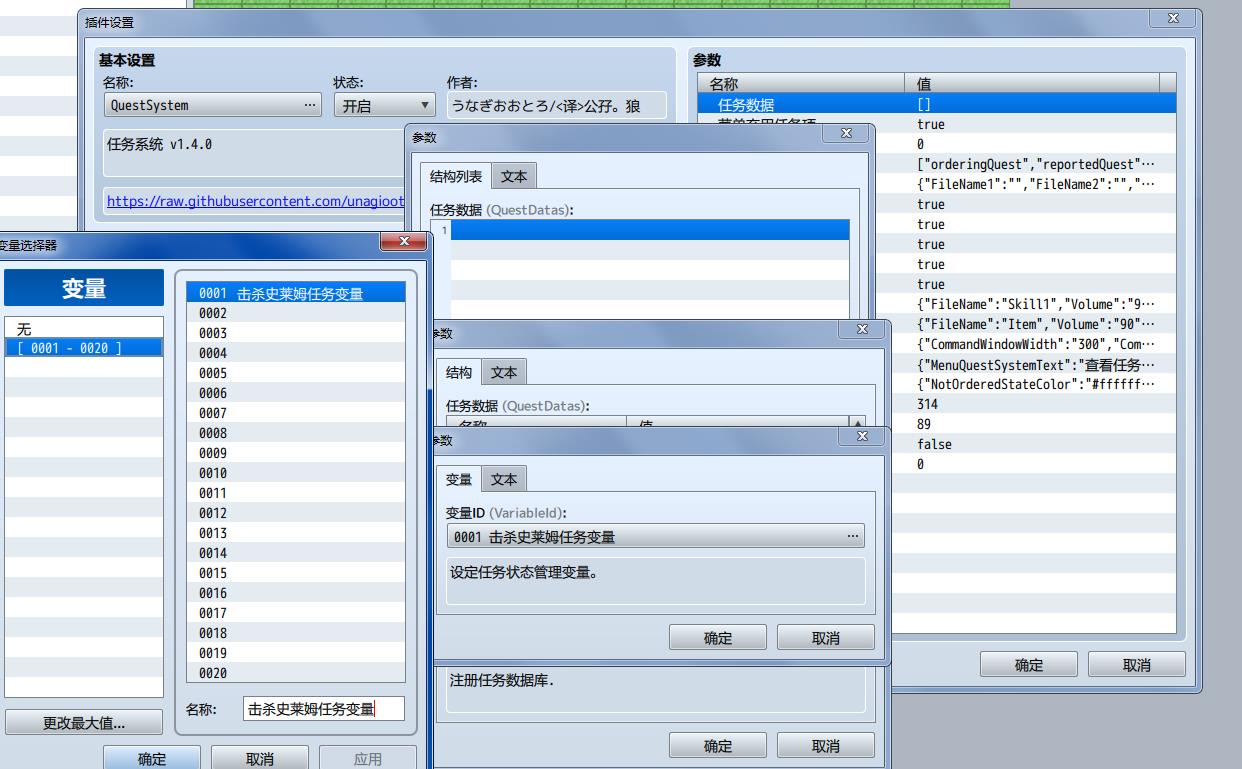
Task: Switch to the 结构列表 tab
Action: tap(456, 176)
